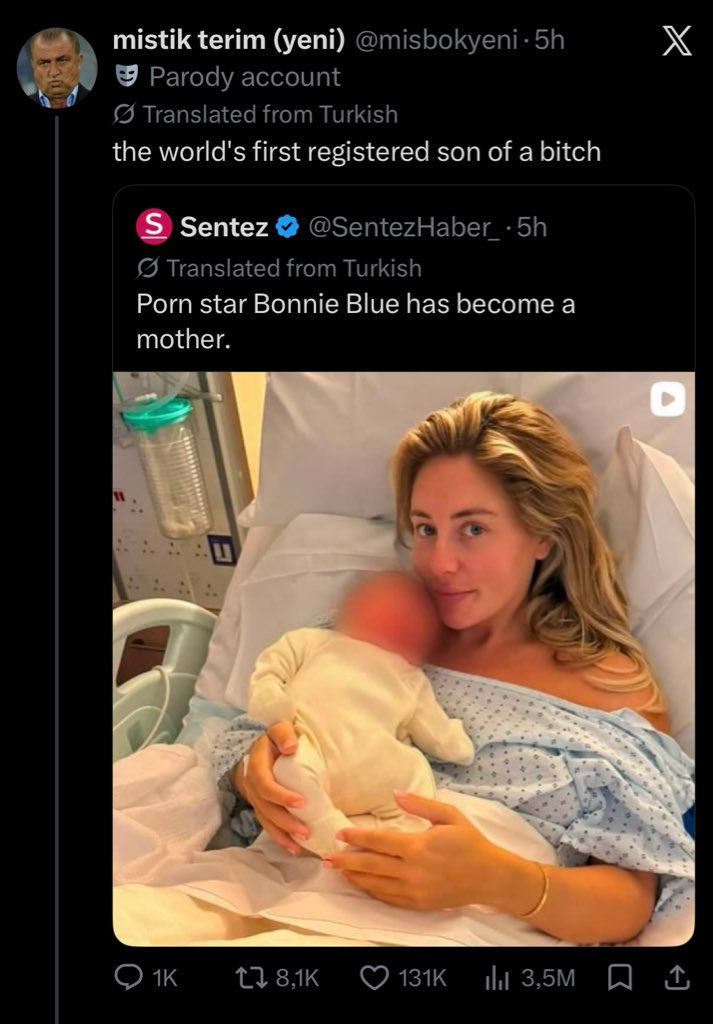713x1024 pixels.
Task: Open the mistik terim profile avatar
Action: tap(57, 68)
